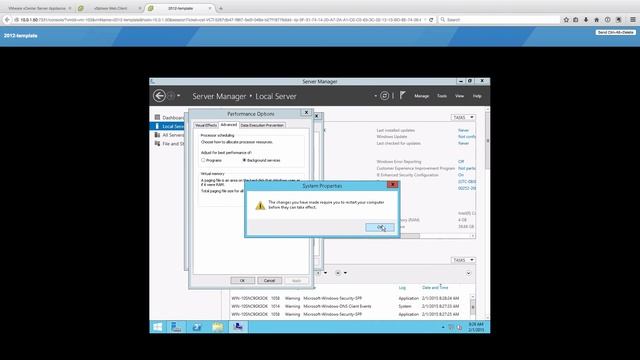Select the Background services radio button
Screen dimensions: 640x360
[x=244, y=160]
